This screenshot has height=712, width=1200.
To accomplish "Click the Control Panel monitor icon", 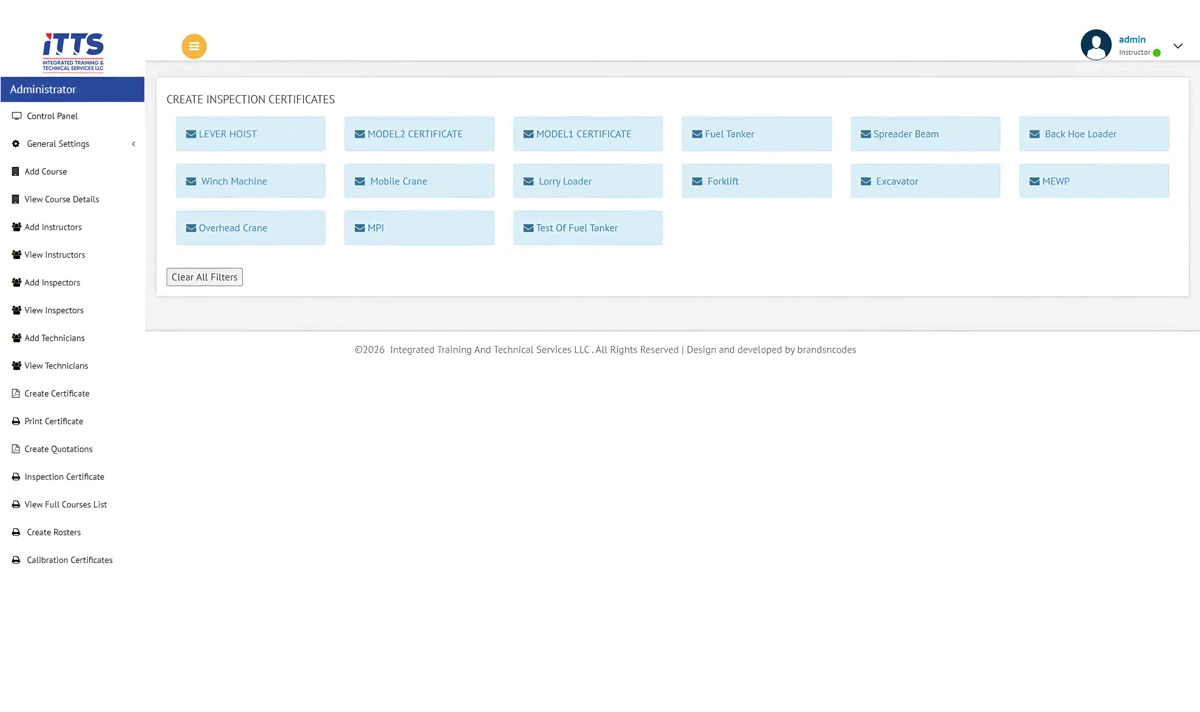I will (16, 116).
